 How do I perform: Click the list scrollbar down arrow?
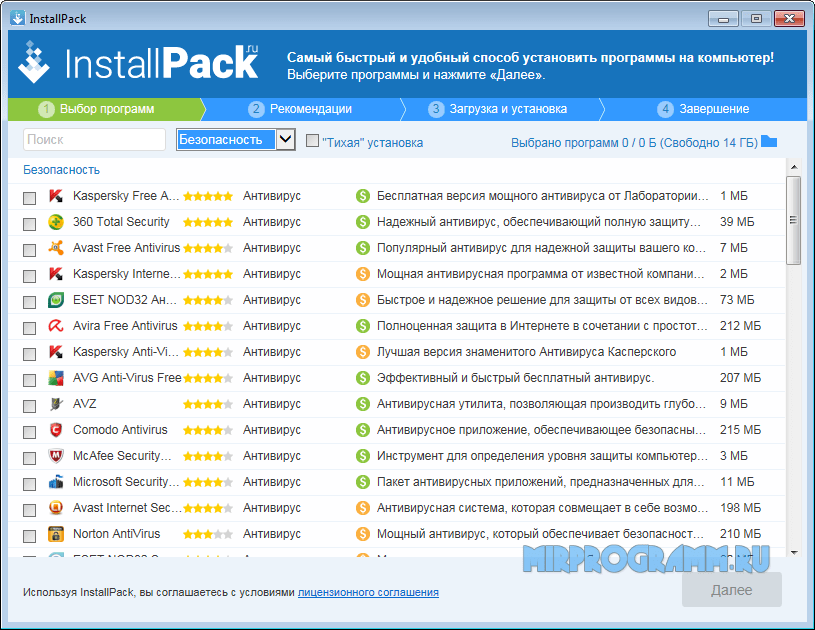point(794,553)
